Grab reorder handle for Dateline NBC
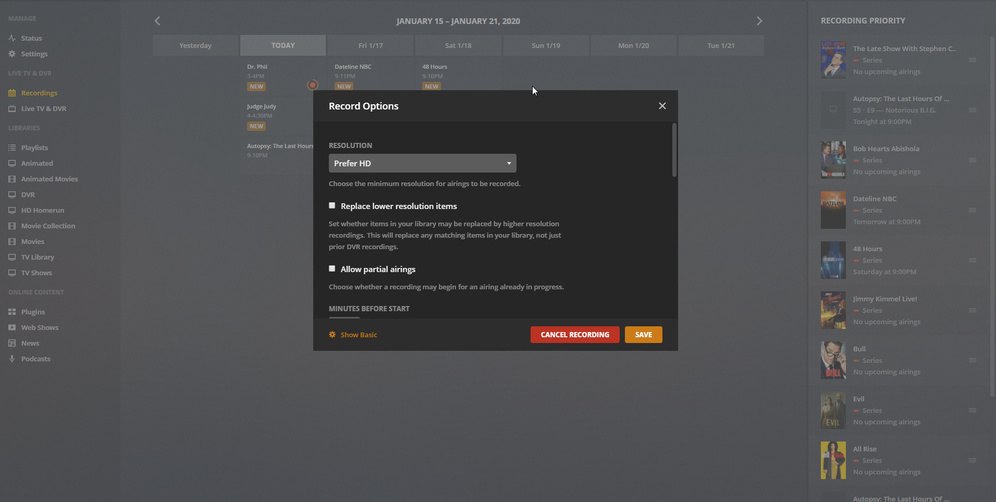This screenshot has height=502, width=996. coord(972,210)
